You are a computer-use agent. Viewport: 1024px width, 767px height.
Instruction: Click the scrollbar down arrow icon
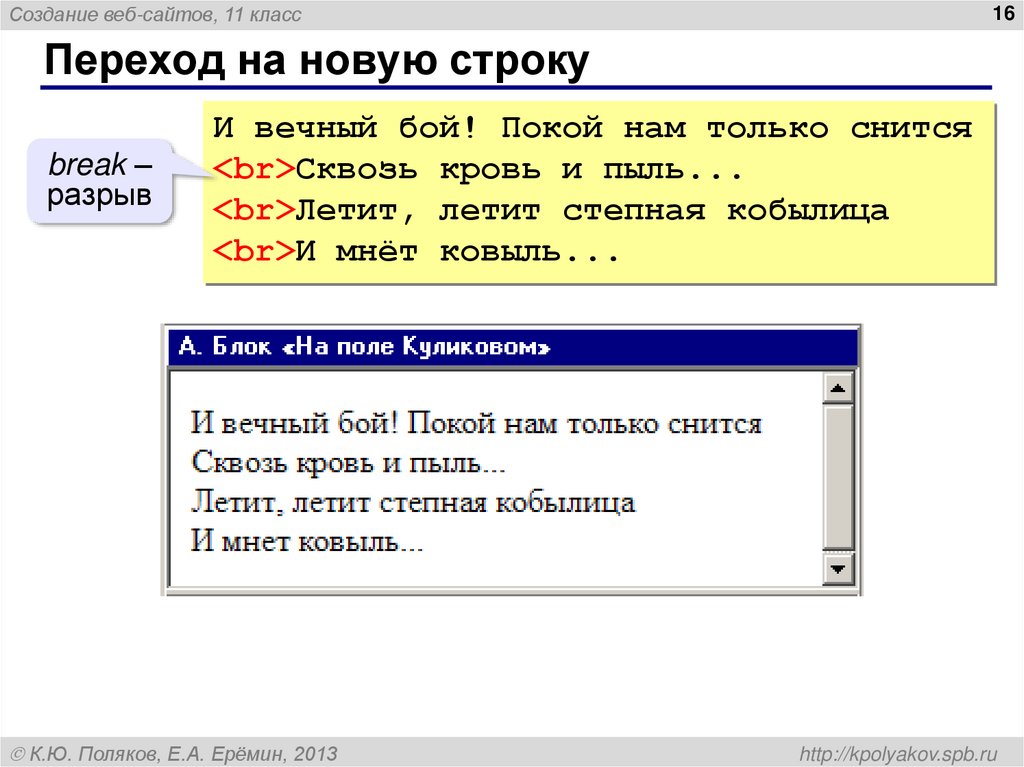838,572
